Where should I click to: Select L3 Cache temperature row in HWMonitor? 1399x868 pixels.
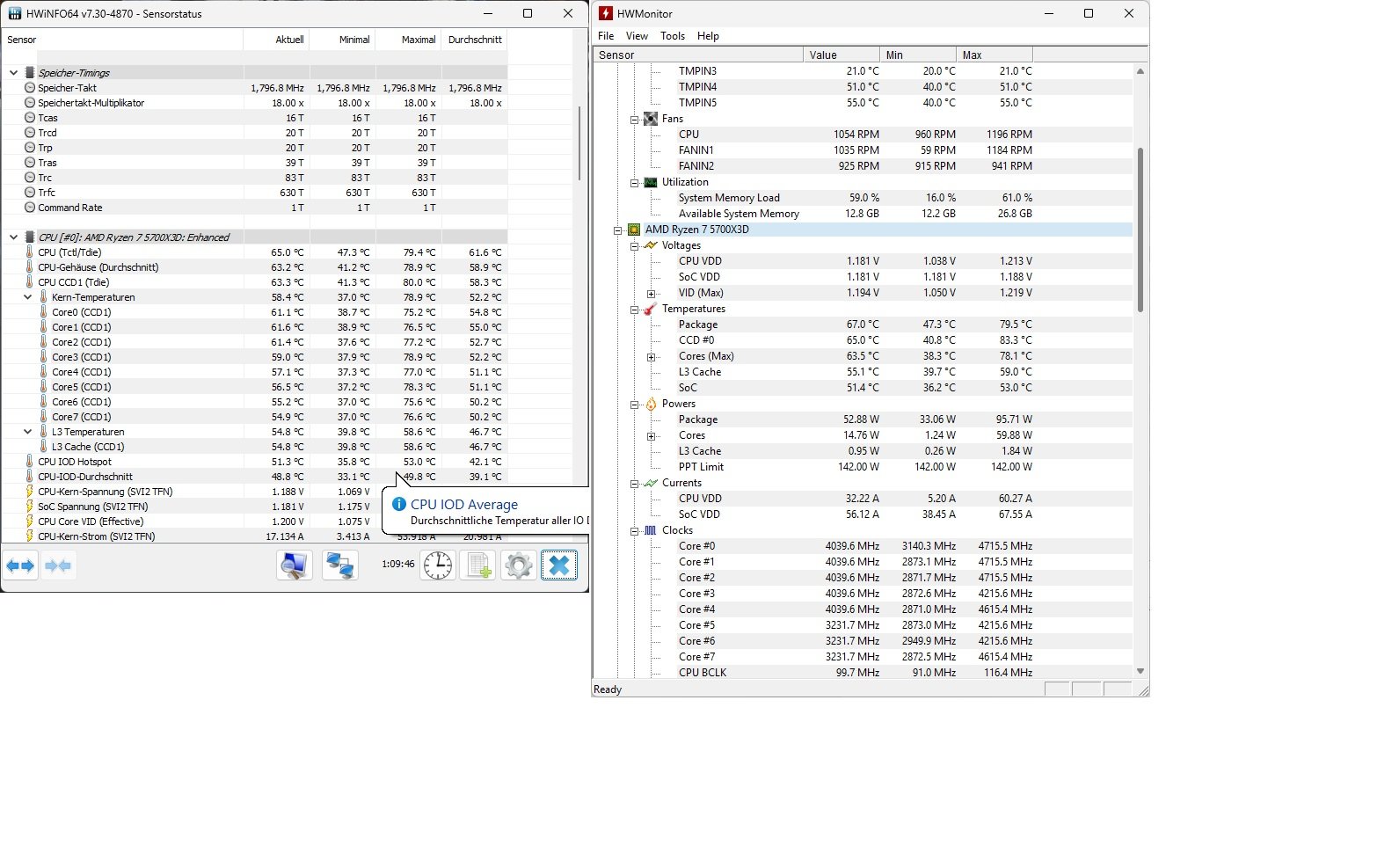863,372
